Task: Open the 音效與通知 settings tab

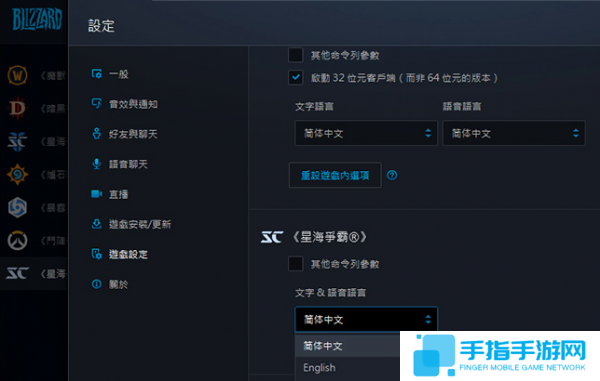Action: click(x=133, y=104)
